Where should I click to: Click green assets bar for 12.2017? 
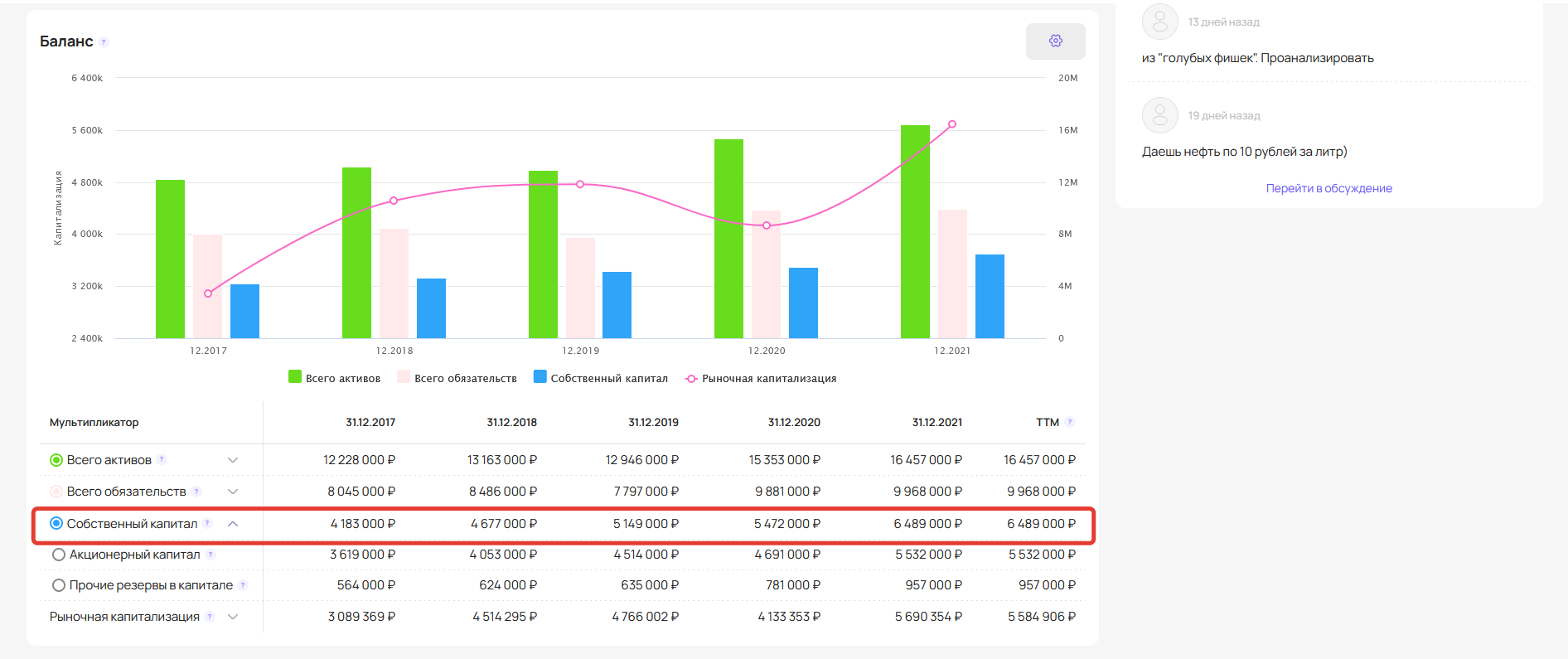170,259
